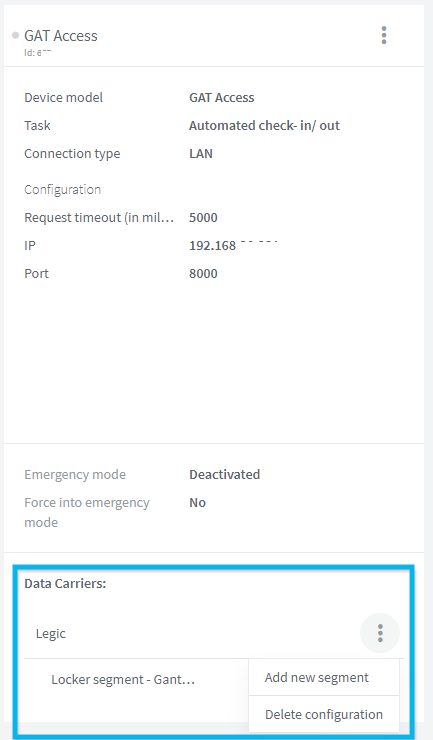Image resolution: width=433 pixels, height=740 pixels.
Task: Click the grey status dot beside GAT Access
Action: tap(16, 35)
